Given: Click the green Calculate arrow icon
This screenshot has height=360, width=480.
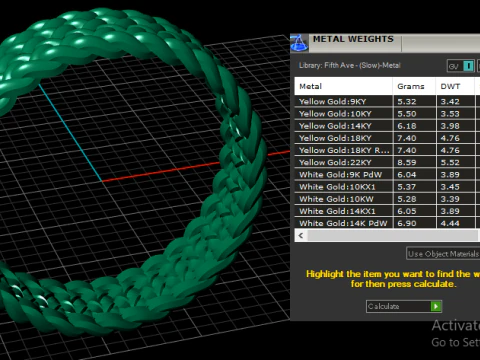Looking at the screenshot, I should pyautogui.click(x=436, y=306).
